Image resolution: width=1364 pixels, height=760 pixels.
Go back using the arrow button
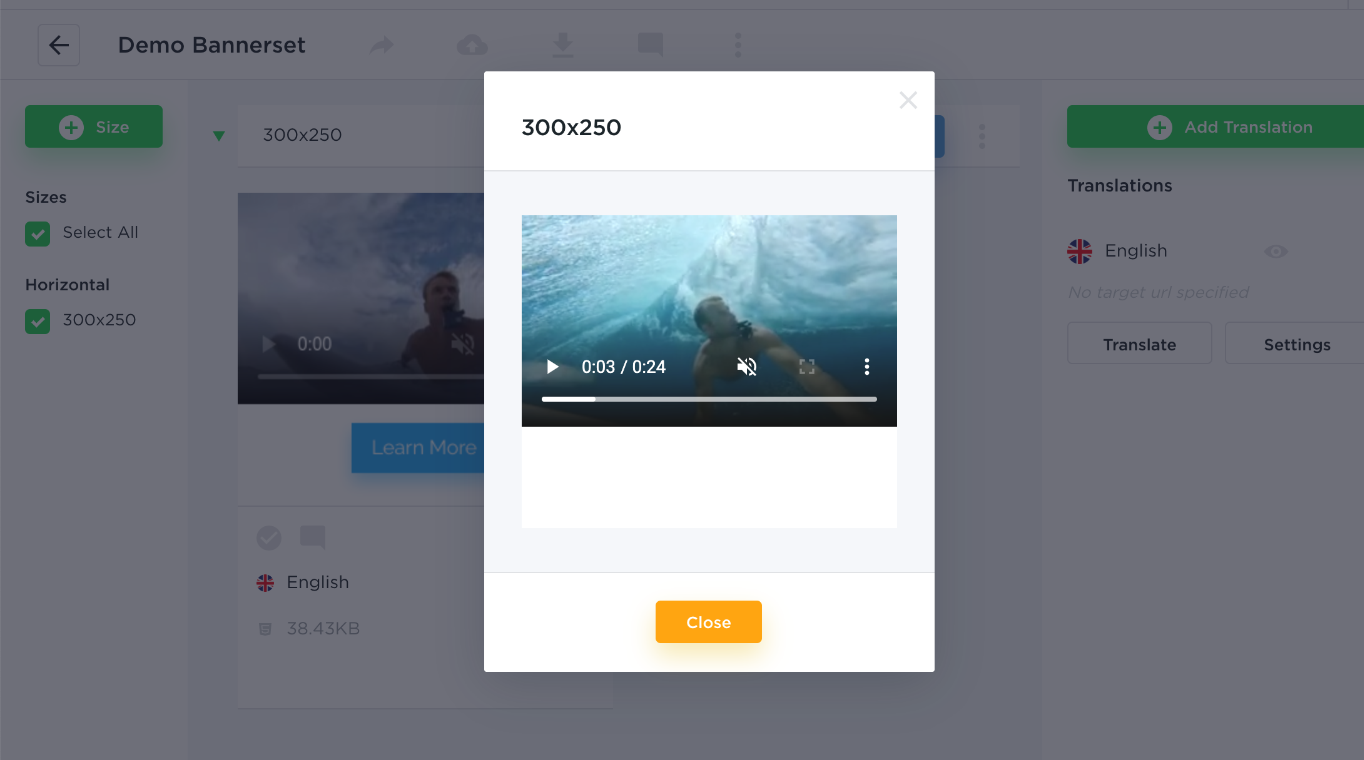tap(59, 45)
